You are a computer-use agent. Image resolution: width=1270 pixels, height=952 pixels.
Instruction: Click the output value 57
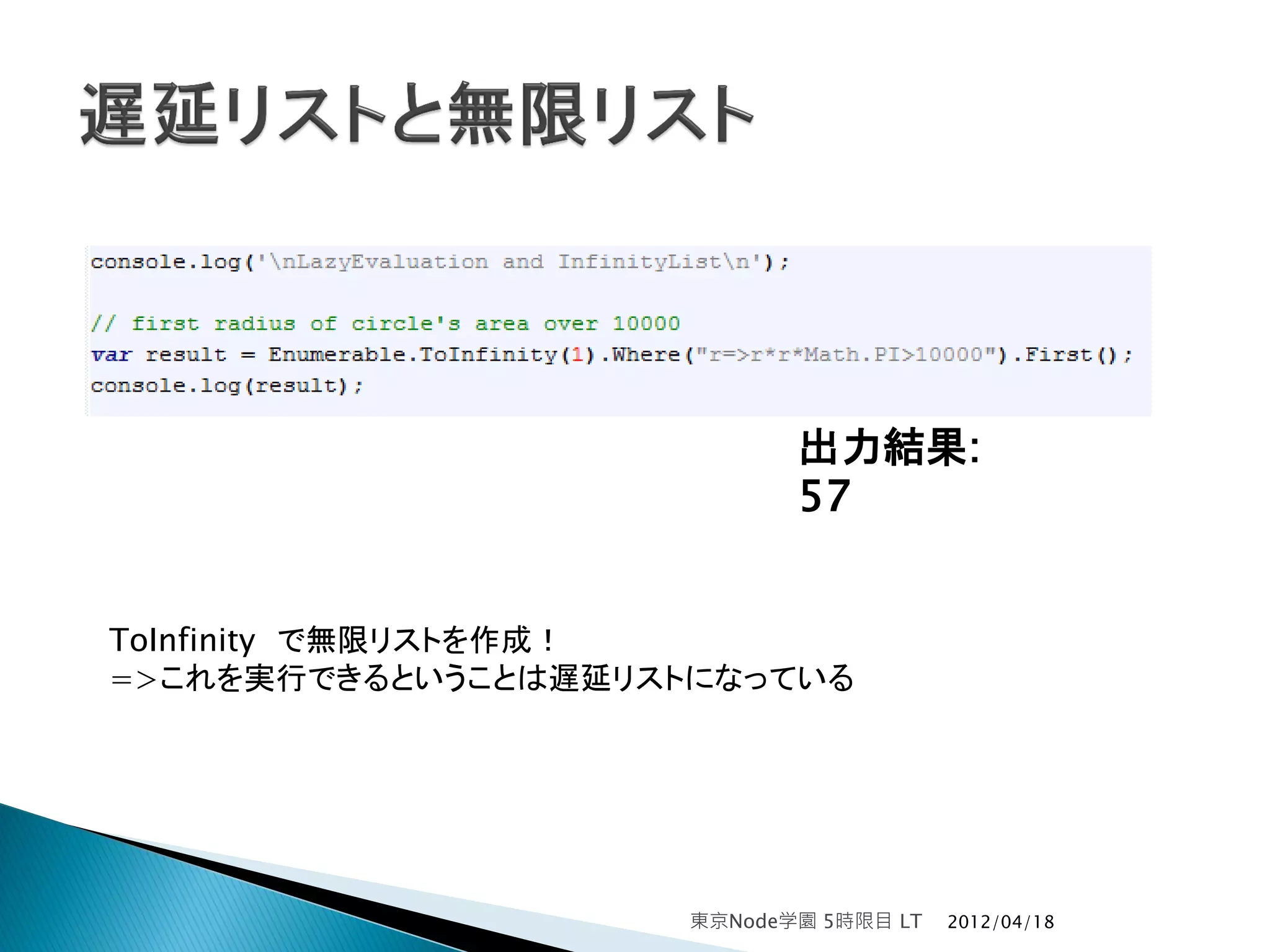coord(825,496)
